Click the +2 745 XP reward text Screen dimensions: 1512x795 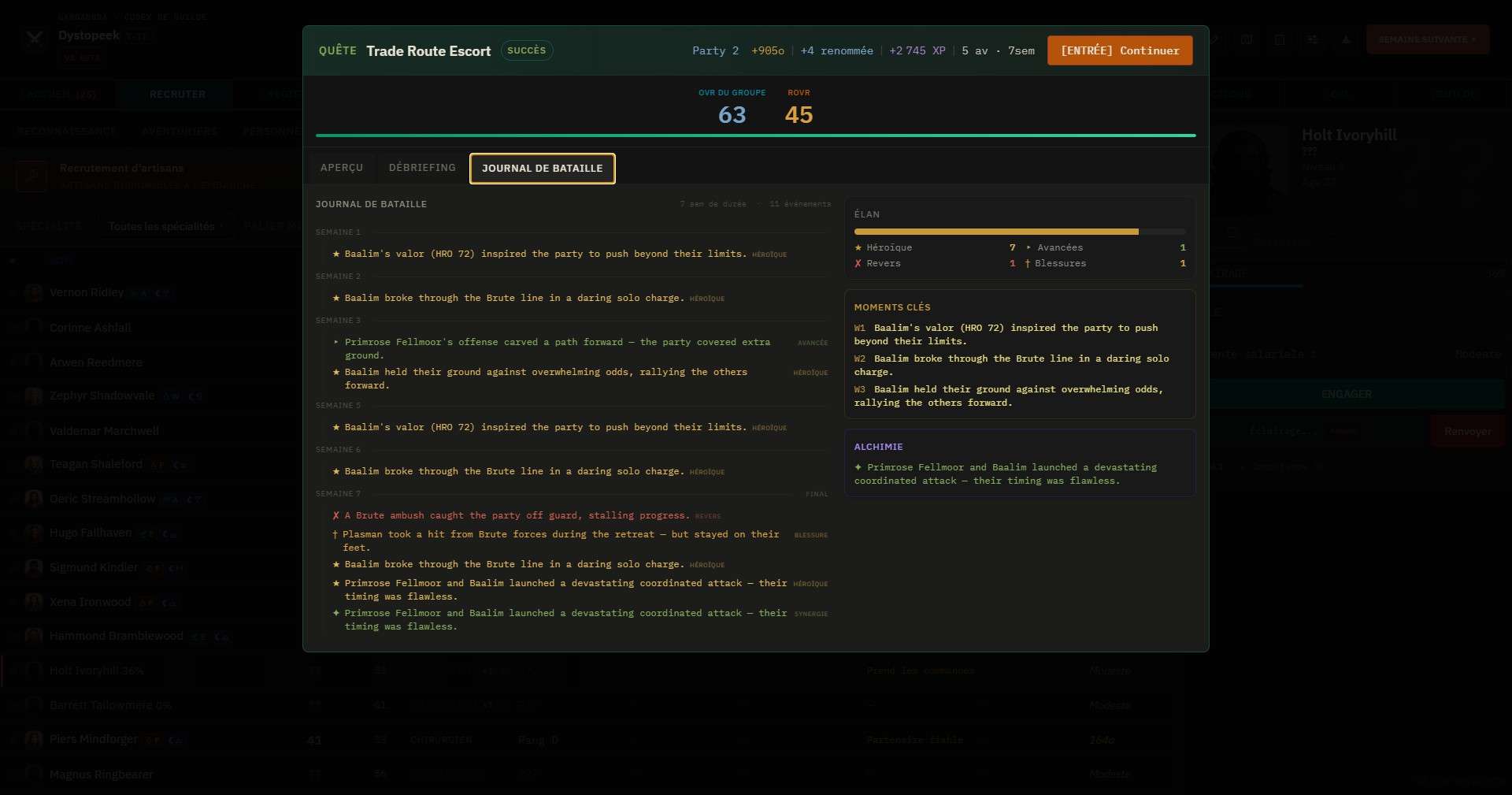coord(917,50)
